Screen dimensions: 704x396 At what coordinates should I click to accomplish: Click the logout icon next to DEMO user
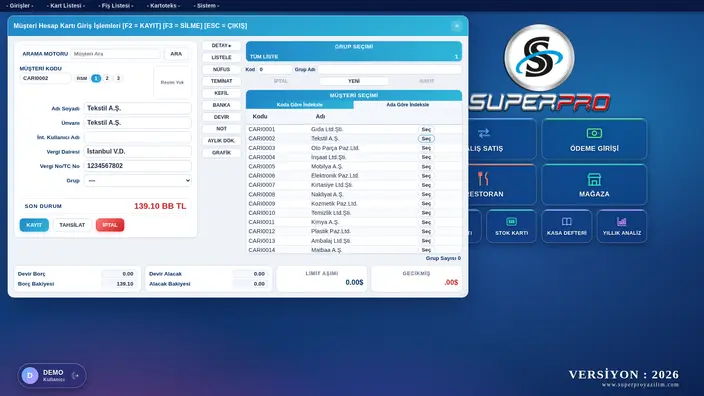(x=75, y=376)
